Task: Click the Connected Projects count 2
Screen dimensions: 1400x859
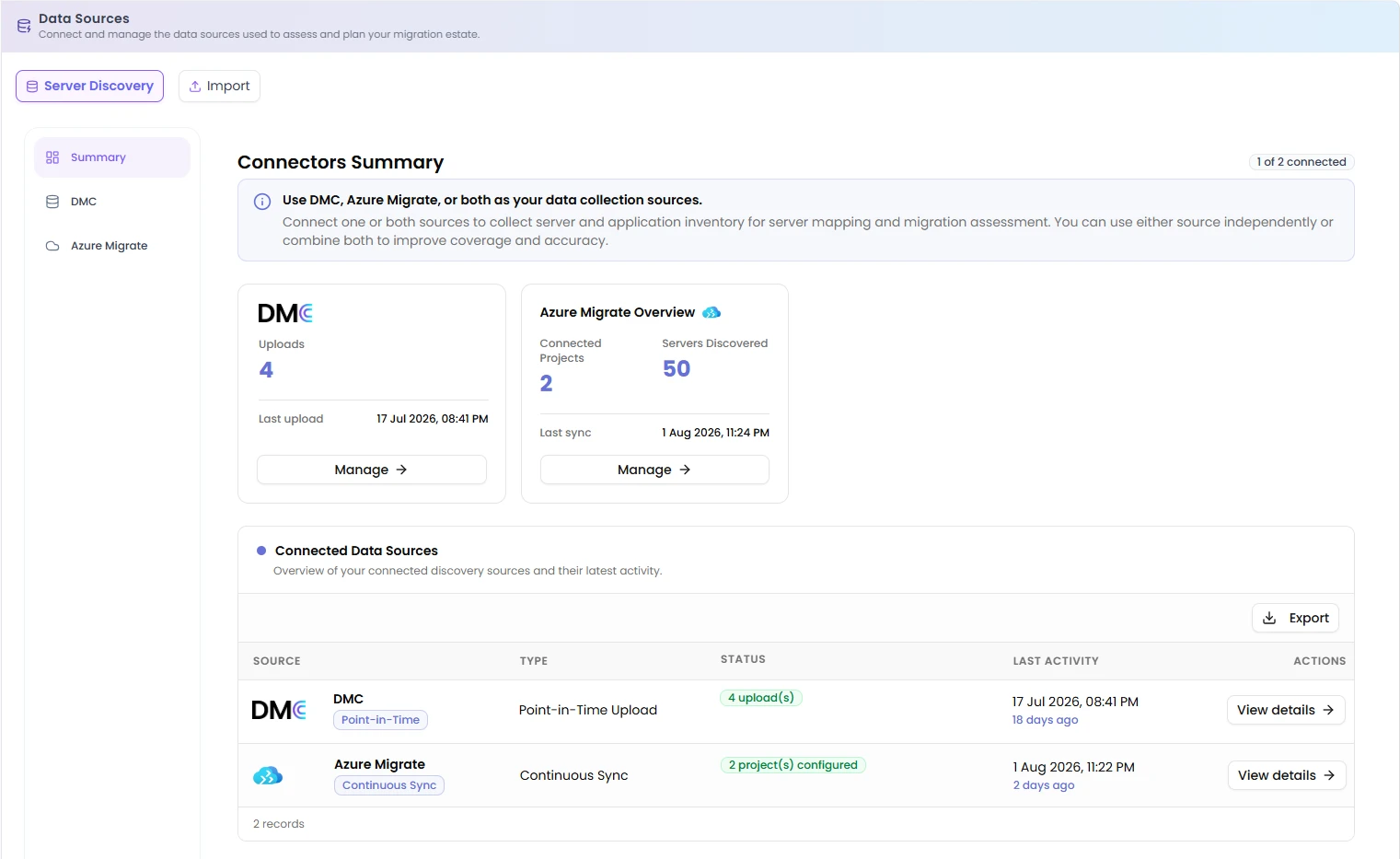Action: (547, 384)
